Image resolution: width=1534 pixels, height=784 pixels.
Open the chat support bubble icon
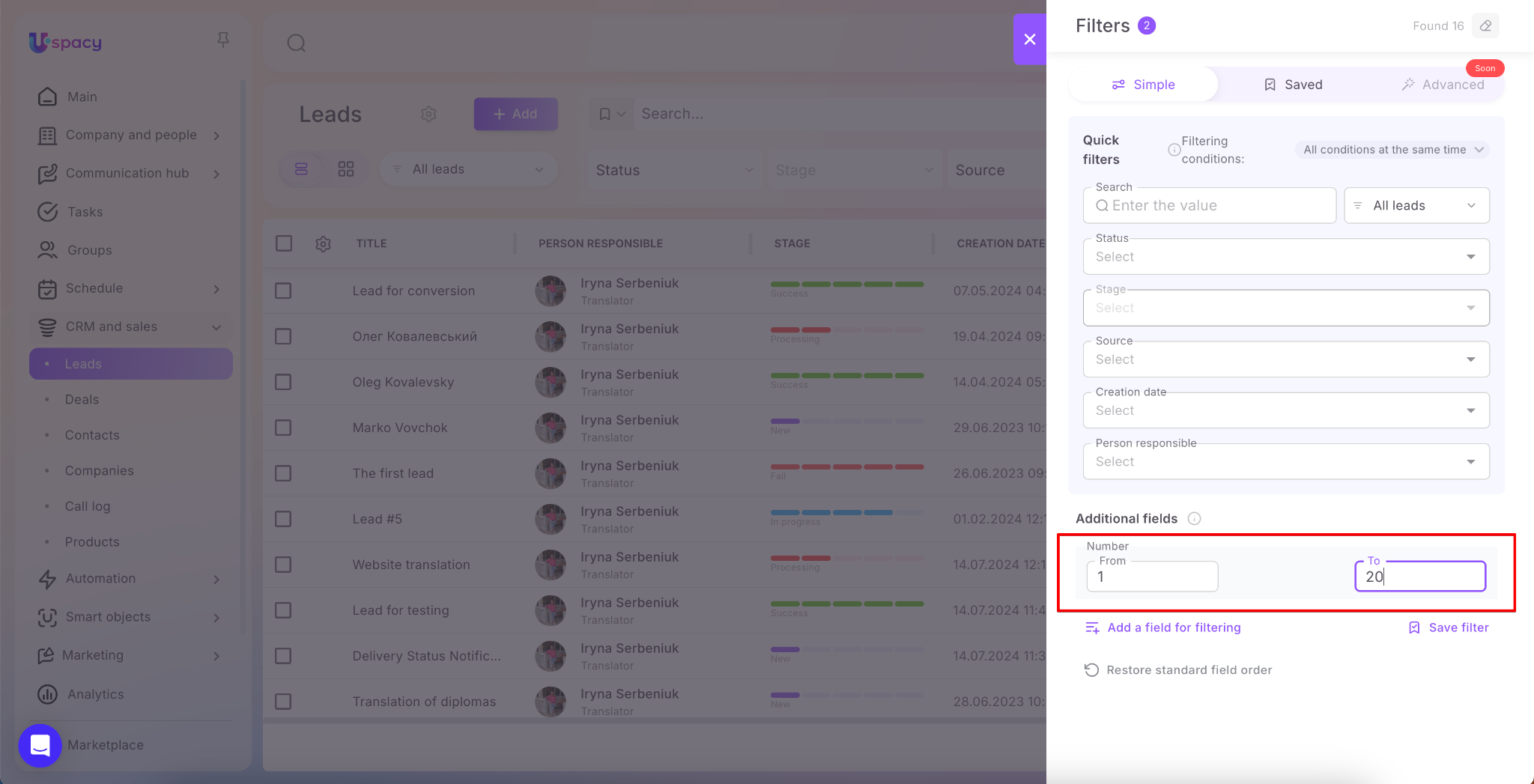(40, 745)
